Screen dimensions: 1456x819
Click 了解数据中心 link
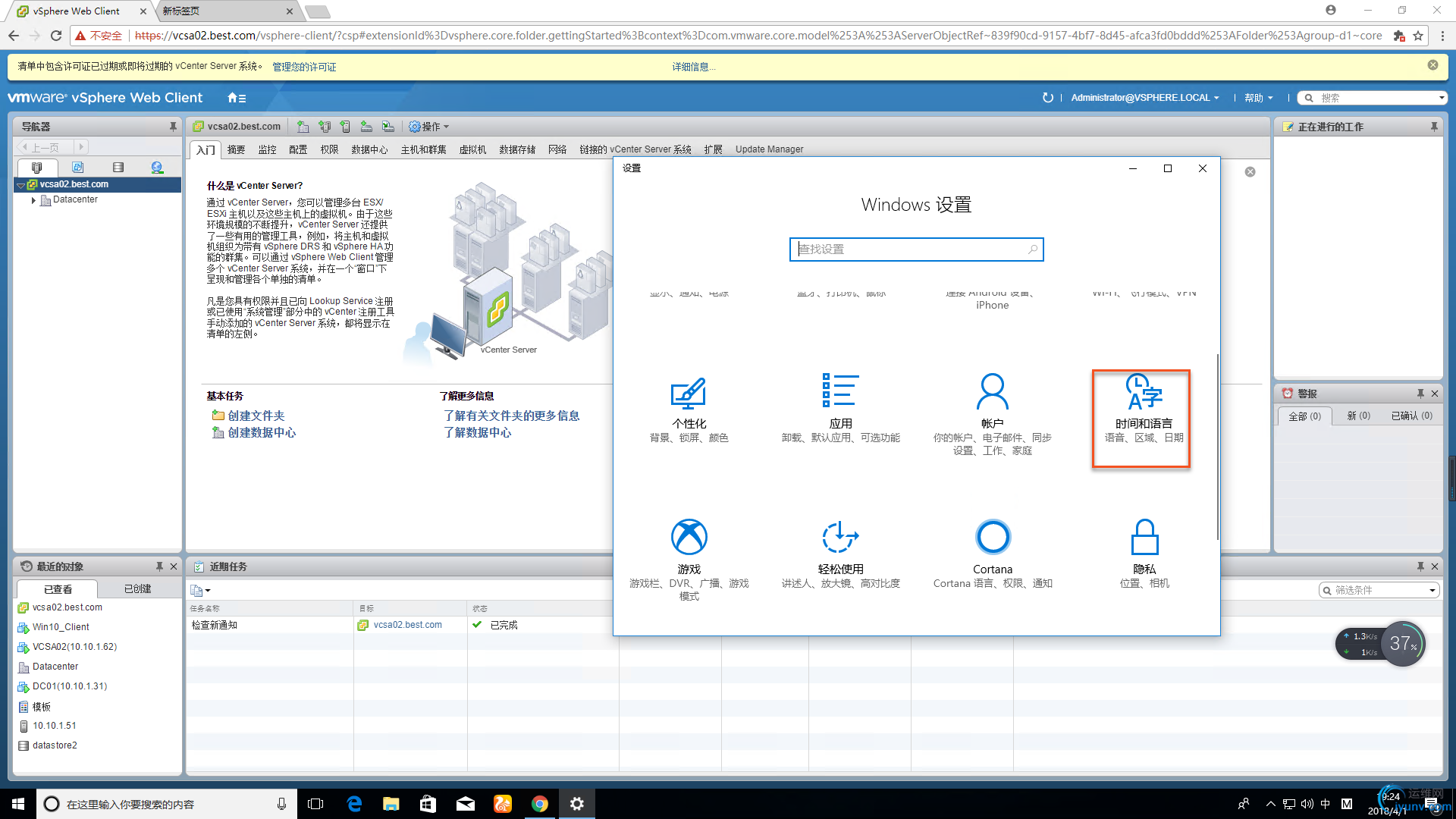[477, 432]
